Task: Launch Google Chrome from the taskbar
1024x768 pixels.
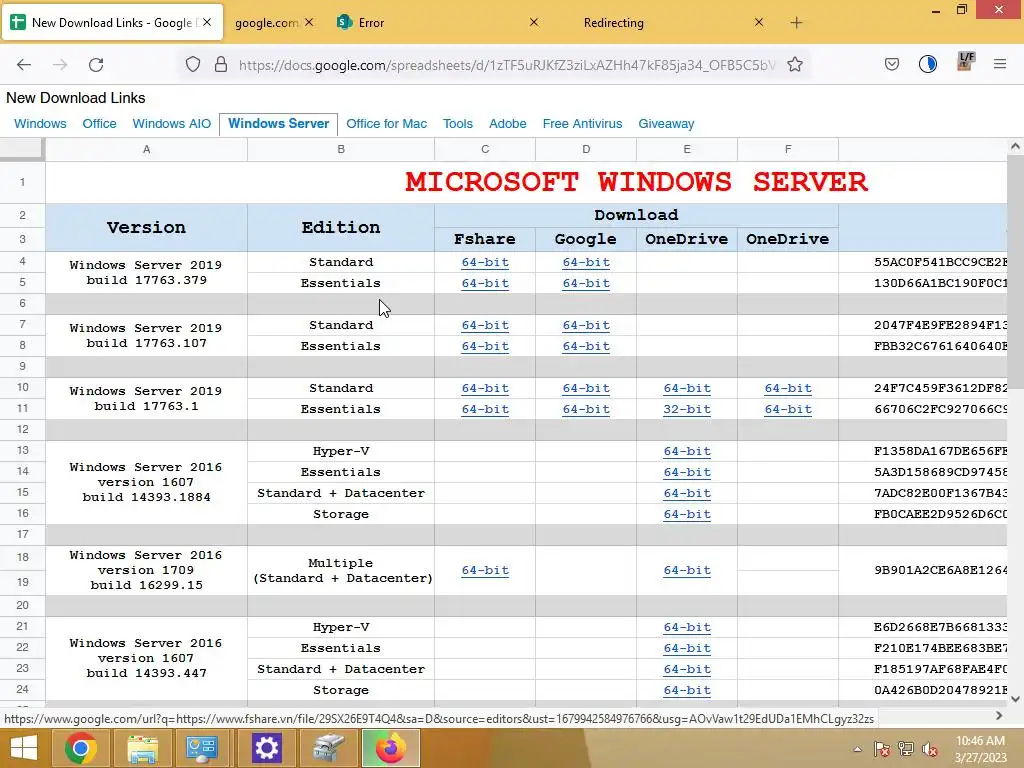Action: click(x=80, y=748)
